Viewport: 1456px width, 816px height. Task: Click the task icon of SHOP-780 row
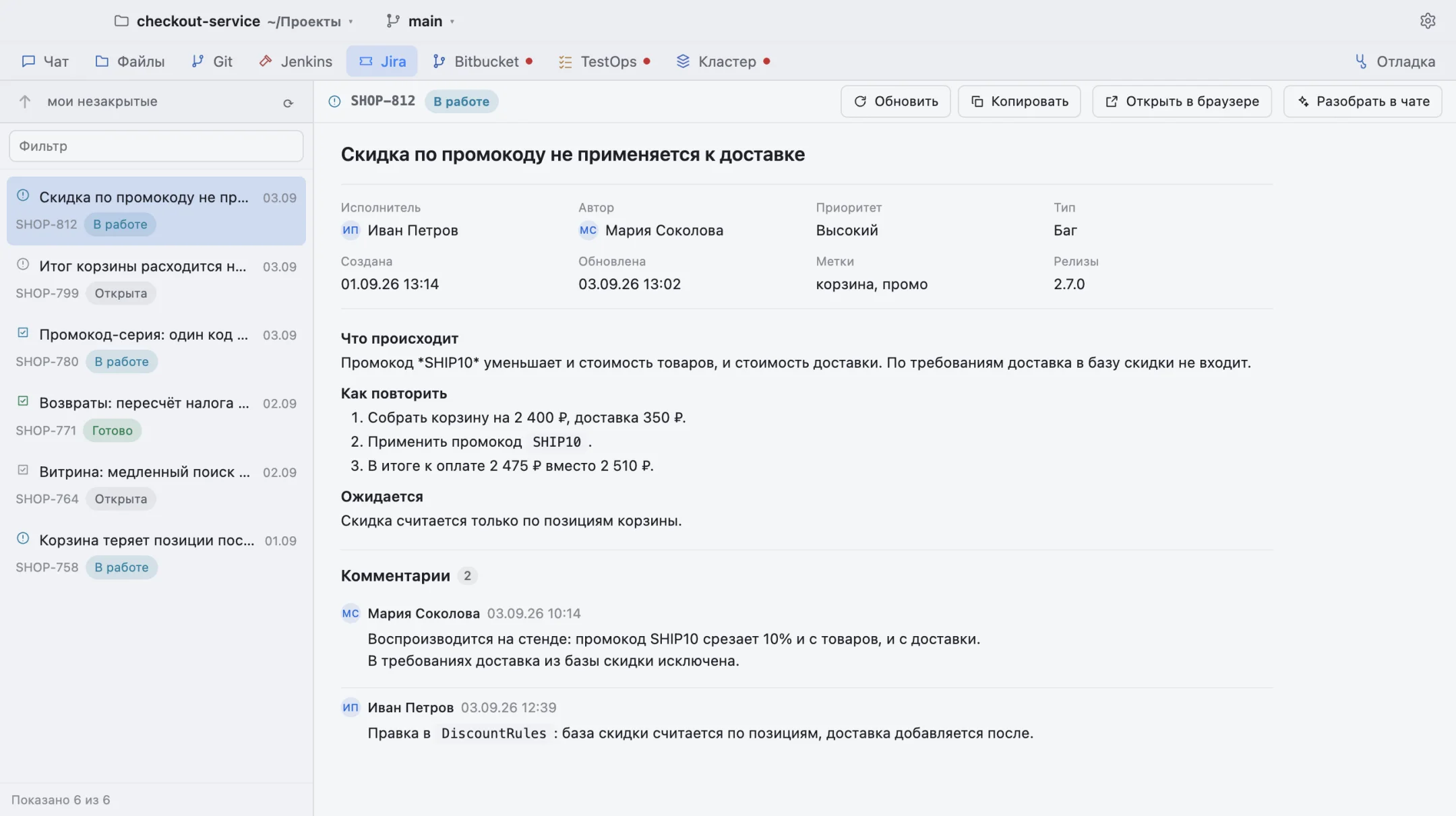coord(23,332)
